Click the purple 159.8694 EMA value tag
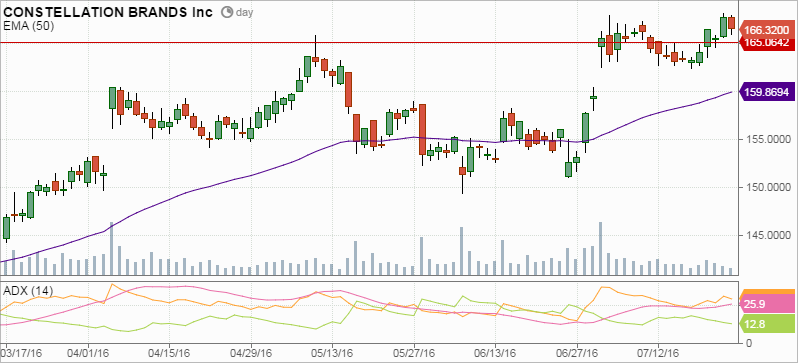 pyautogui.click(x=766, y=92)
